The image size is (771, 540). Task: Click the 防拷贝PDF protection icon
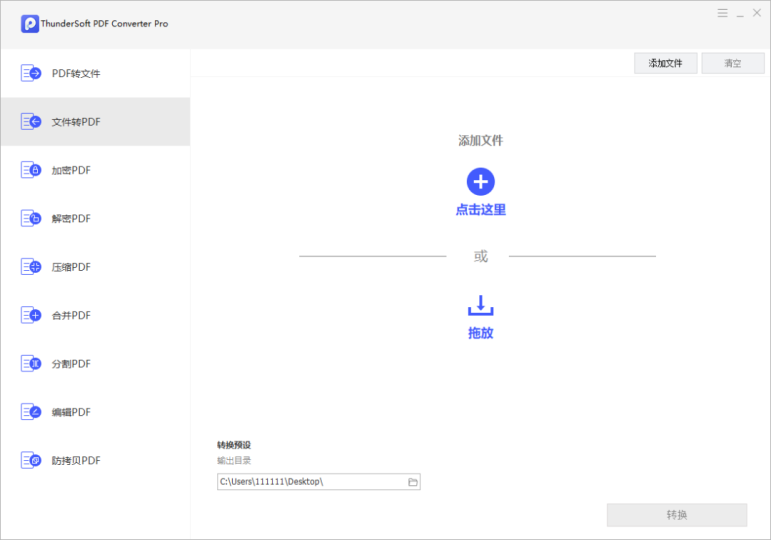coord(30,461)
